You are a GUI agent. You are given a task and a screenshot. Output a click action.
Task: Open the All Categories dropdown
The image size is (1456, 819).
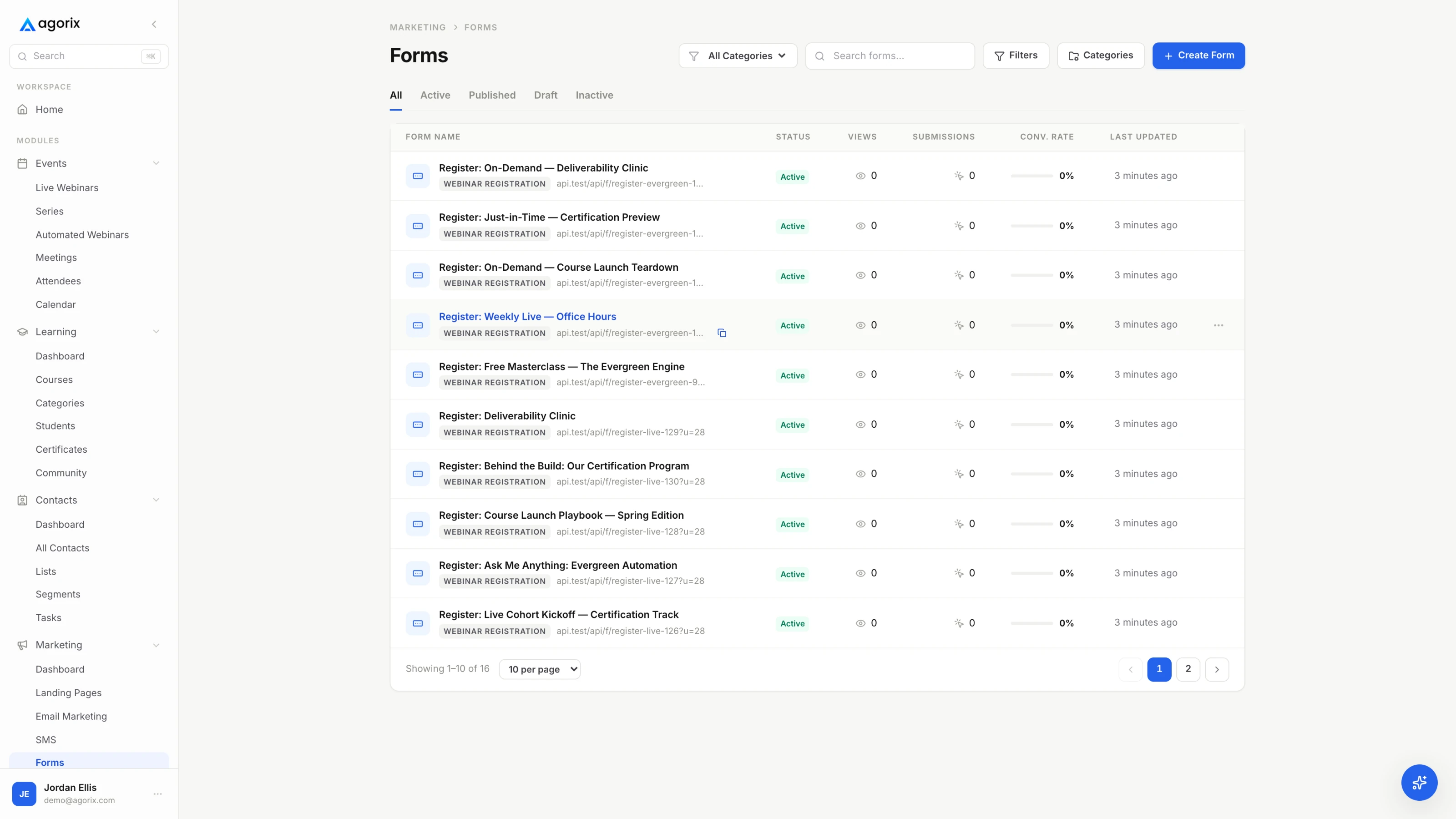click(x=738, y=56)
